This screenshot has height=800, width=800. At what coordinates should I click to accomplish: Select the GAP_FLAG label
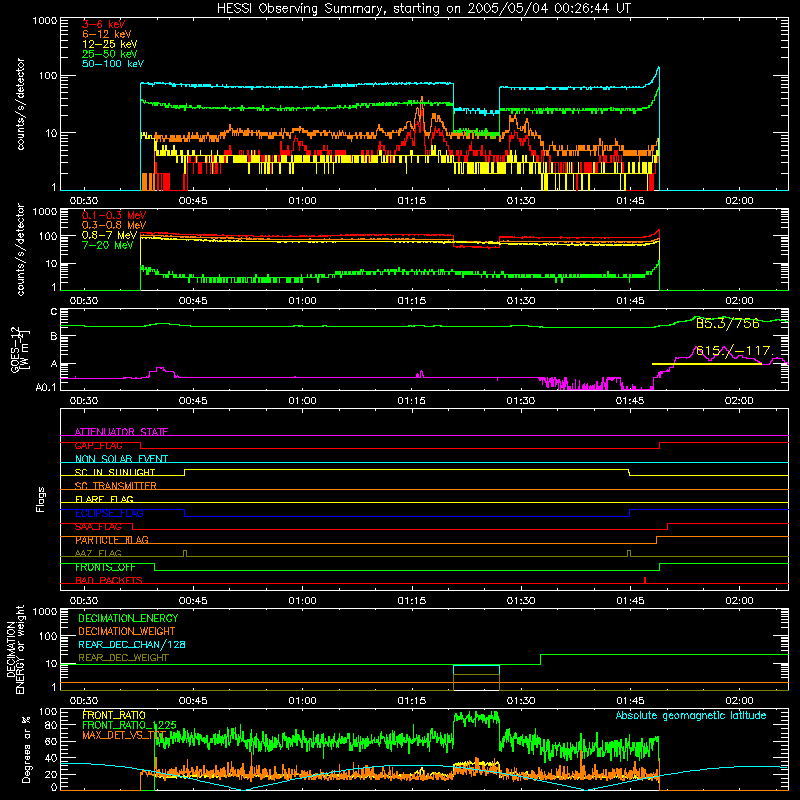[x=98, y=445]
